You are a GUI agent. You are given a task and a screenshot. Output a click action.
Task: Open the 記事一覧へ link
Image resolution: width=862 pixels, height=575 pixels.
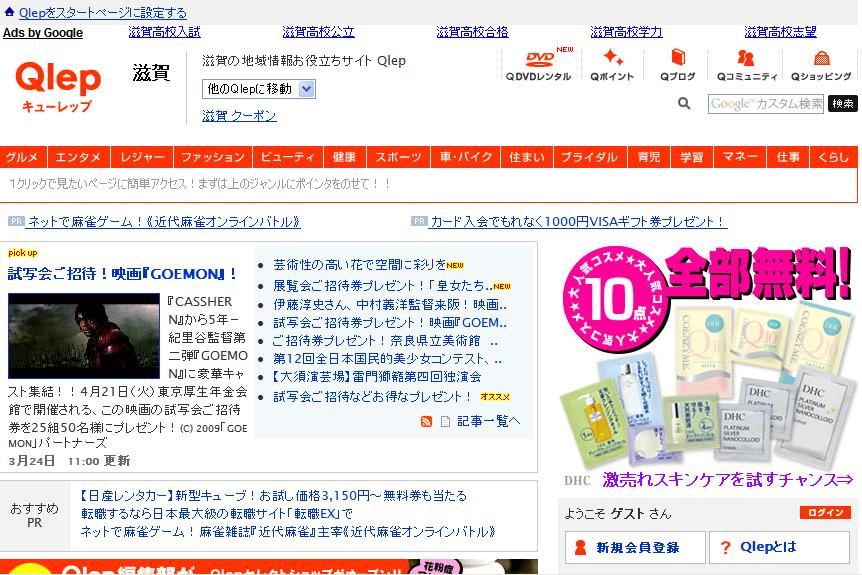pyautogui.click(x=488, y=421)
